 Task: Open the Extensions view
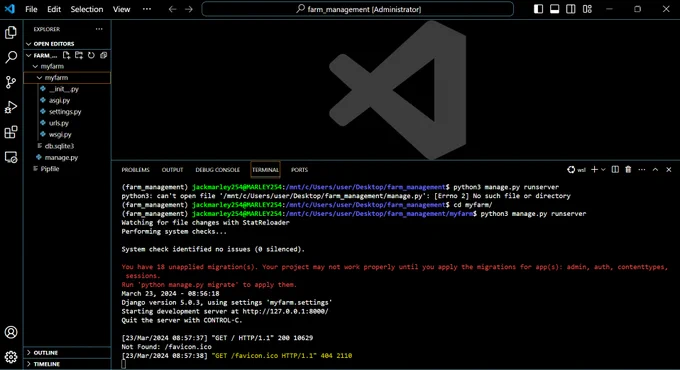(x=11, y=132)
